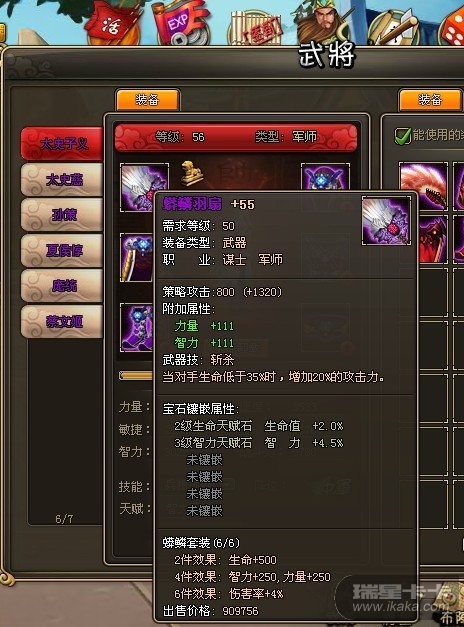Select general 蔡文姬 from the list
The width and height of the screenshot is (464, 627).
pyautogui.click(x=62, y=321)
